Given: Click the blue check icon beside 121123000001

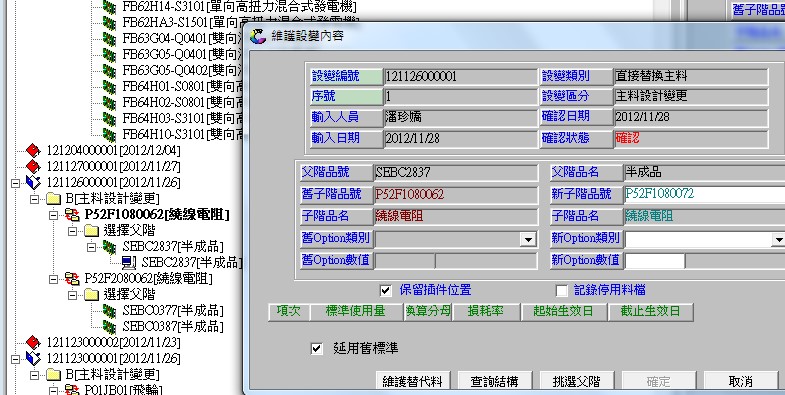Looking at the screenshot, I should 33,358.
